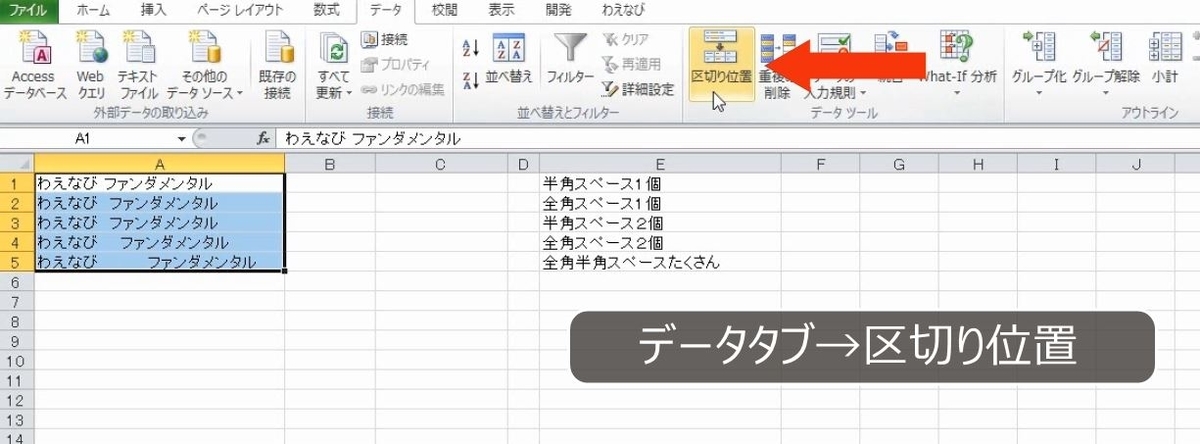The image size is (1200, 444).
Task: Switch to ホーム tab
Action: (95, 9)
